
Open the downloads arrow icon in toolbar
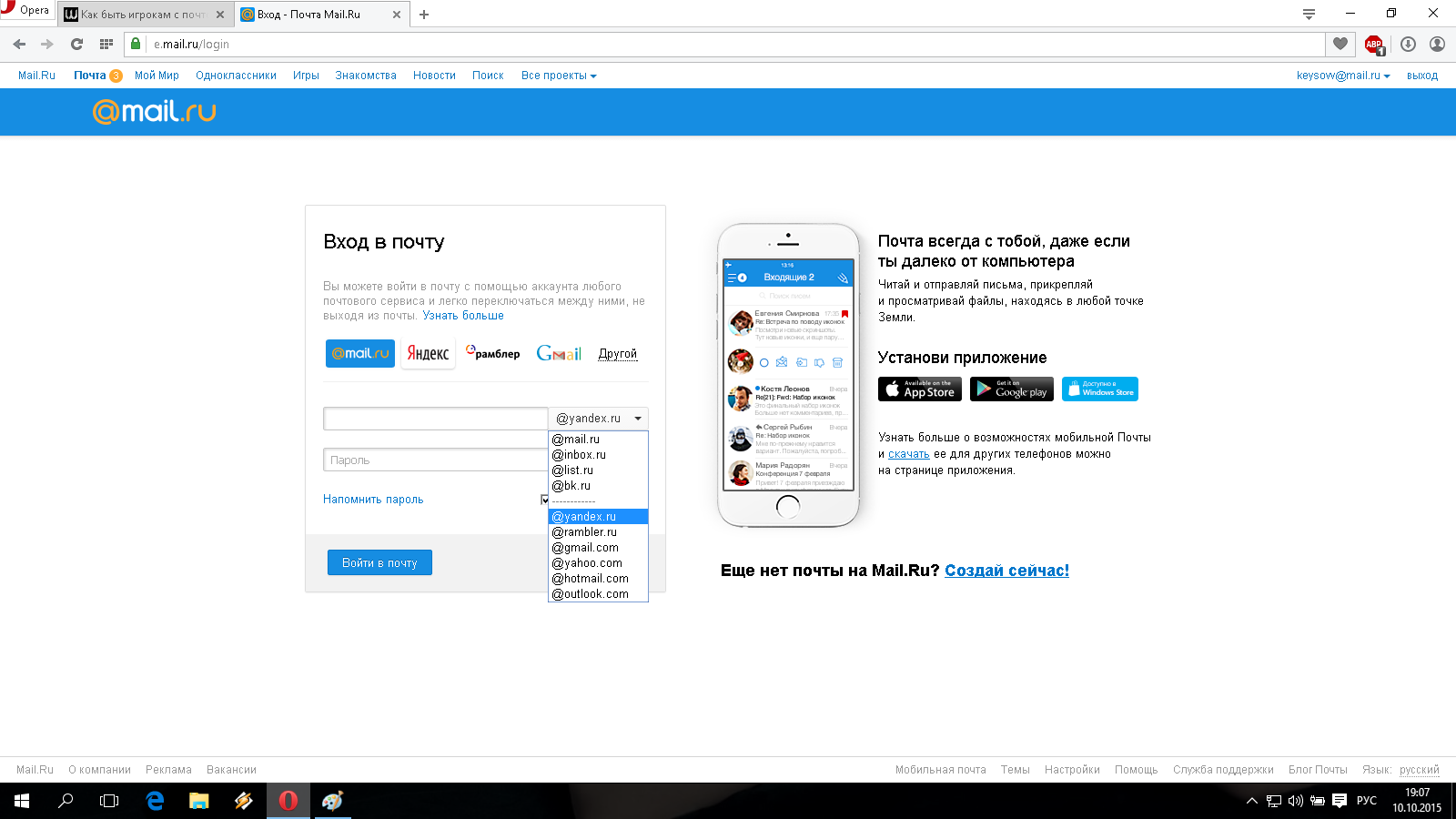pos(1408,44)
